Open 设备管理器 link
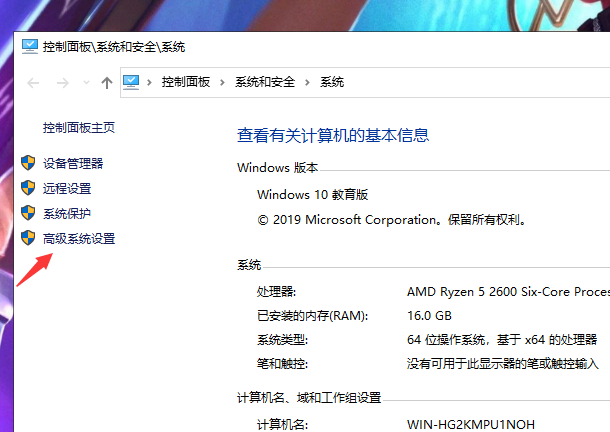This screenshot has height=432, width=610. point(73,163)
